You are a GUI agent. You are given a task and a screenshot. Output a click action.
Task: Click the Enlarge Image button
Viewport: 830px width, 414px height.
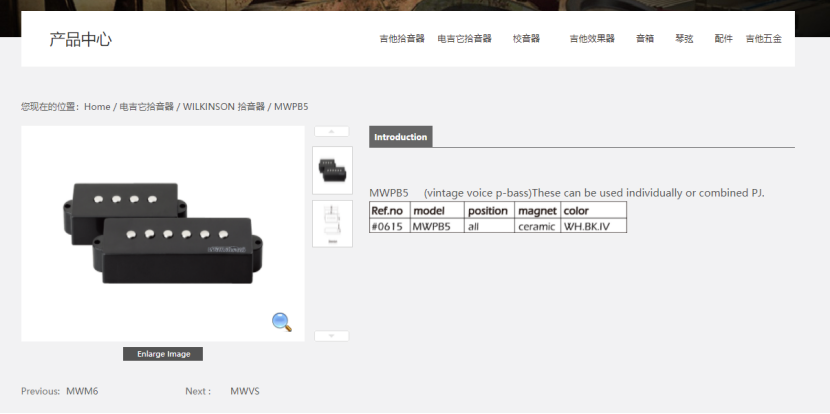(163, 354)
